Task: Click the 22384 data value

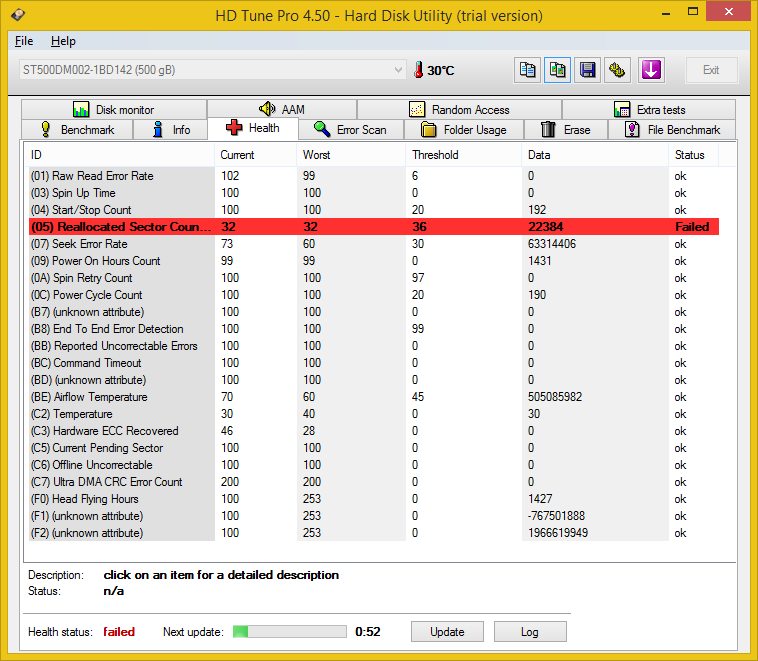Action: [545, 227]
